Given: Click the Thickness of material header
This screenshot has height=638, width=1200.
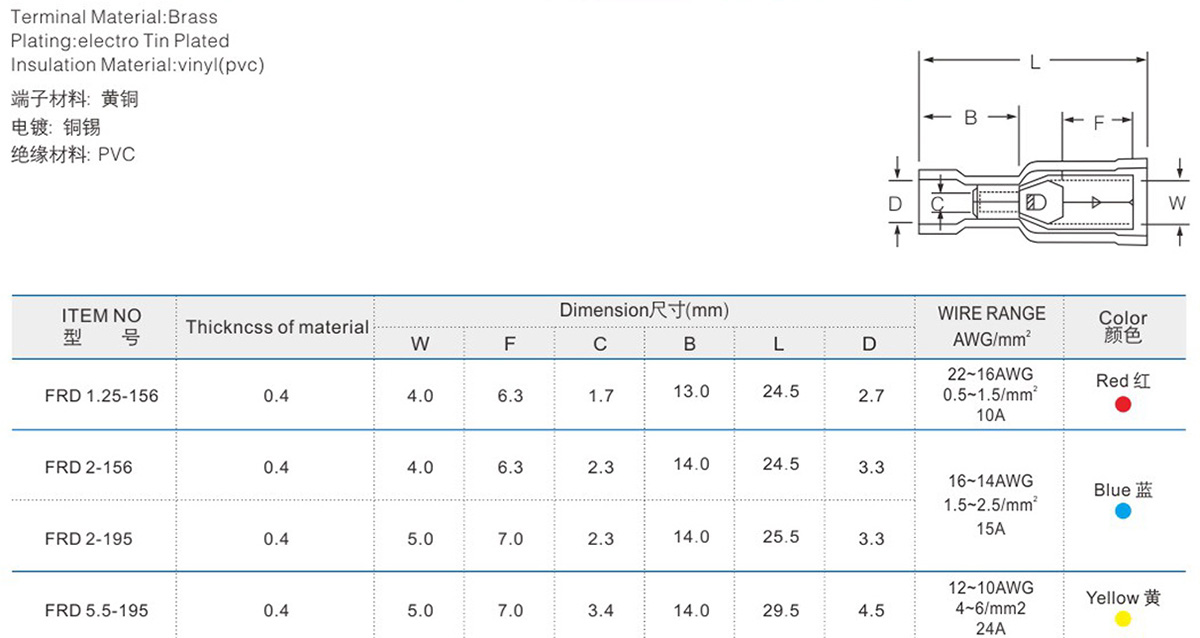Looking at the screenshot, I should (x=277, y=327).
